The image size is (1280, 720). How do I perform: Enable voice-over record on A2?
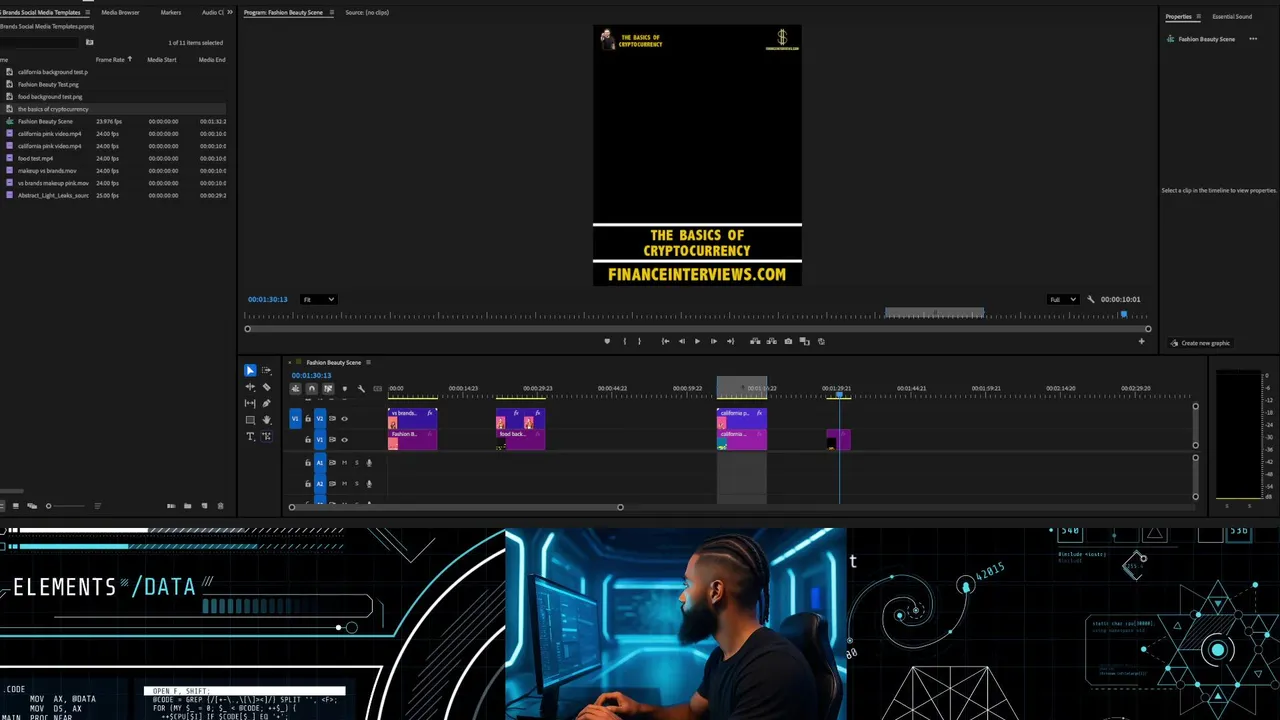369,484
